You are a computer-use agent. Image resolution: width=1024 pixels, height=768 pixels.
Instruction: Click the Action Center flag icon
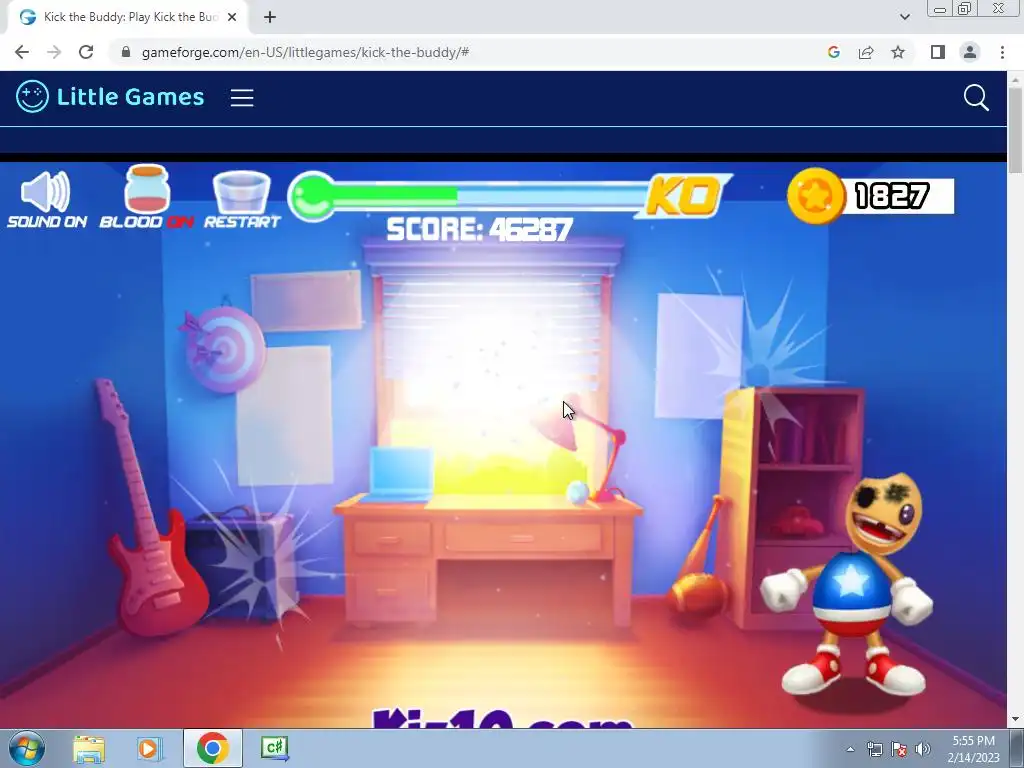[x=899, y=749]
